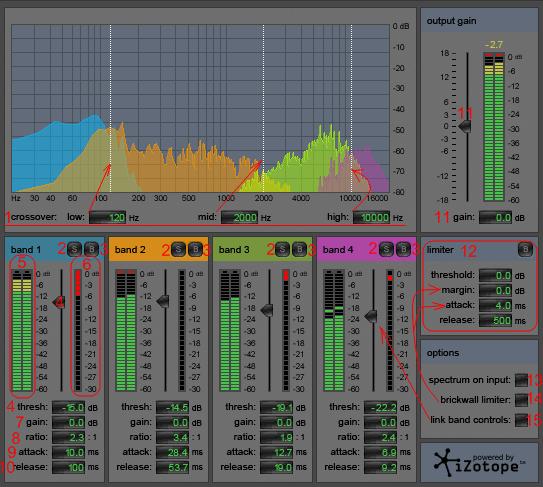
Task: Bypass the limiter with its B button
Action: (x=525, y=249)
